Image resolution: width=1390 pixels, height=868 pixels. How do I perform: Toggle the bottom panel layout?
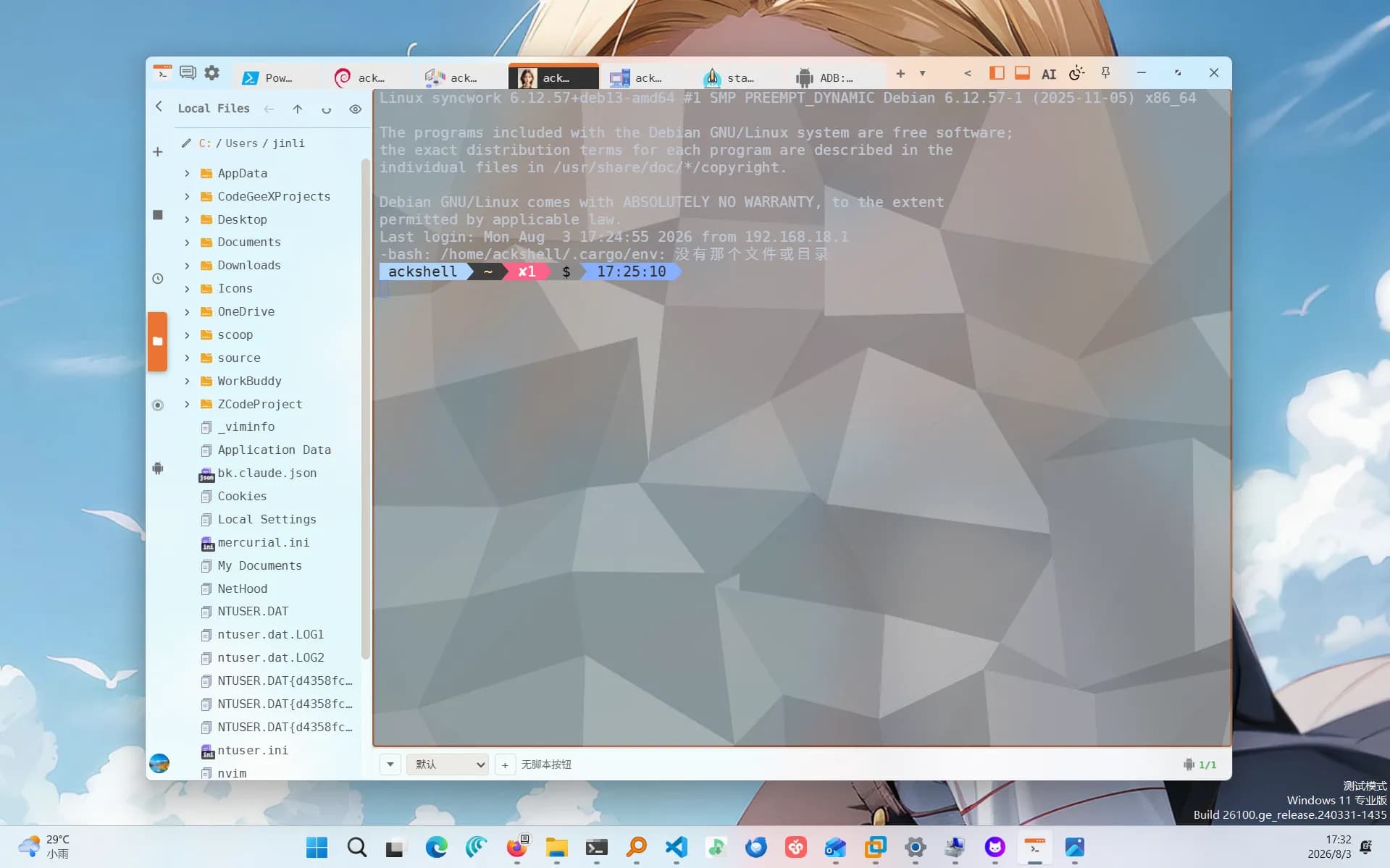coord(1022,73)
